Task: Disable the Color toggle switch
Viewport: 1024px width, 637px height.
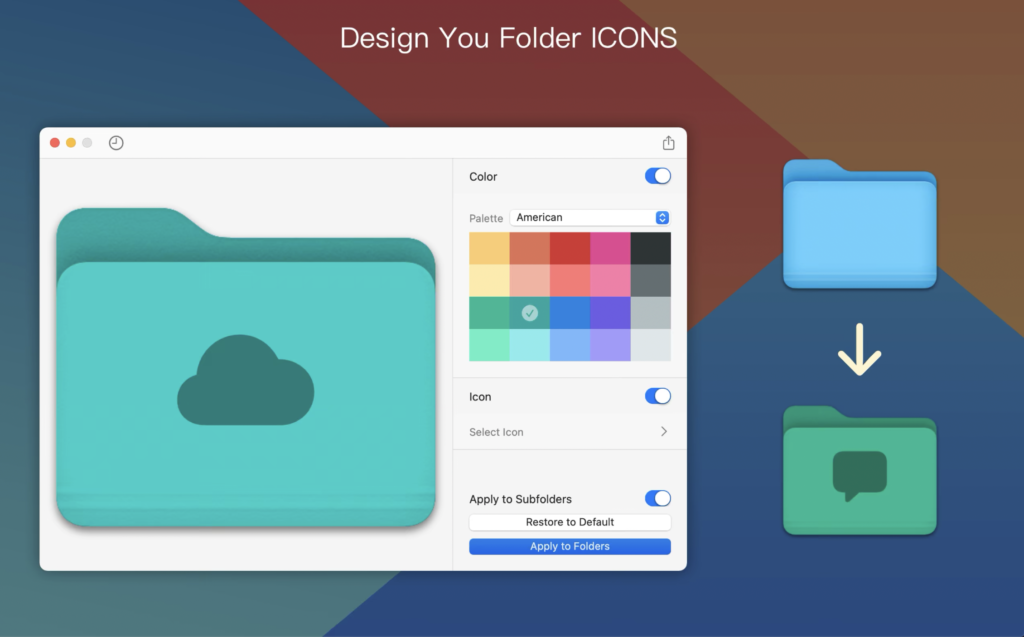Action: 657,176
